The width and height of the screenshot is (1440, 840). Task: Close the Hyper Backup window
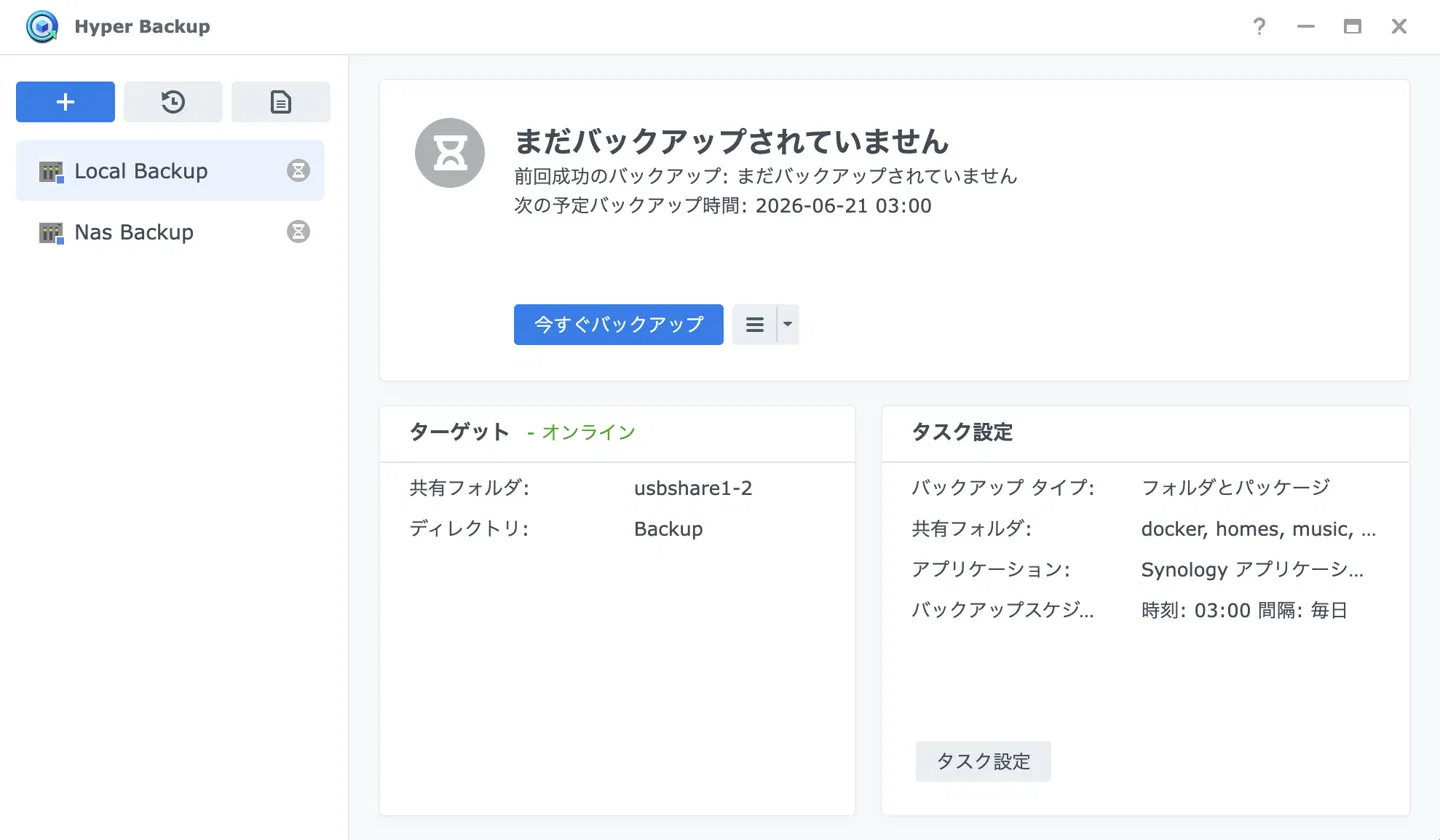[x=1399, y=27]
